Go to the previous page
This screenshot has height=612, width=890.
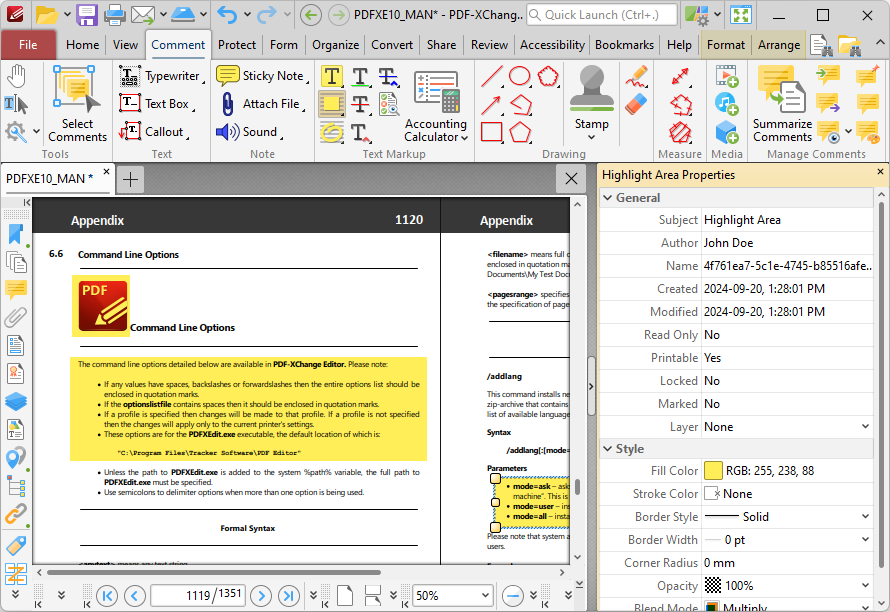point(135,596)
